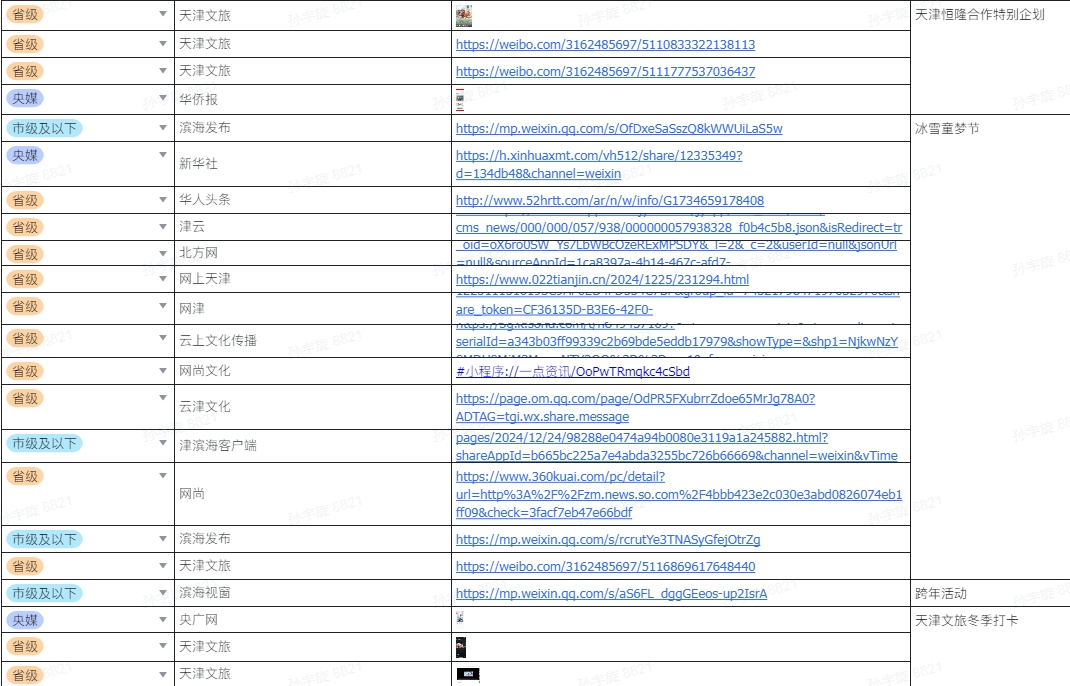Open the dropdown arrow in the 北方网 row
Image resolution: width=1070 pixels, height=686 pixels.
[x=162, y=253]
